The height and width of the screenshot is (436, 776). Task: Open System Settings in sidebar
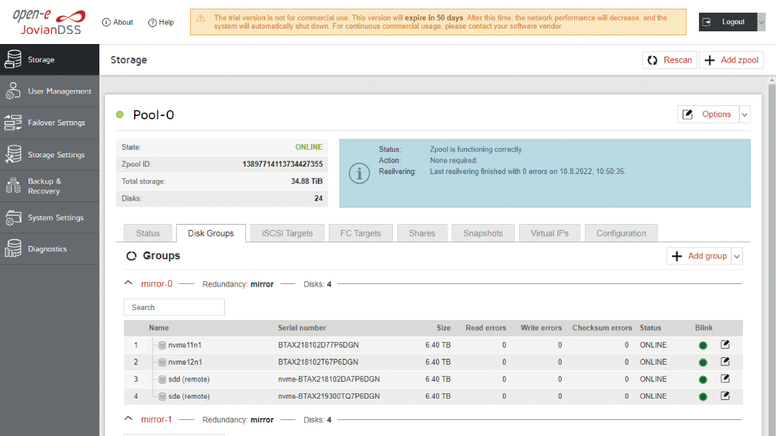point(49,217)
